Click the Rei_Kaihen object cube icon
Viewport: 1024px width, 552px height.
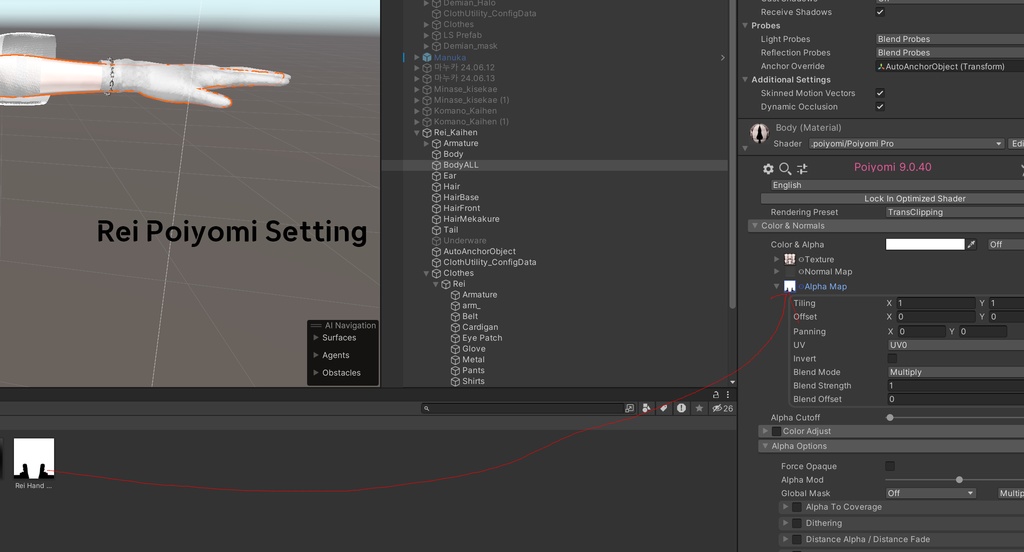tap(427, 133)
